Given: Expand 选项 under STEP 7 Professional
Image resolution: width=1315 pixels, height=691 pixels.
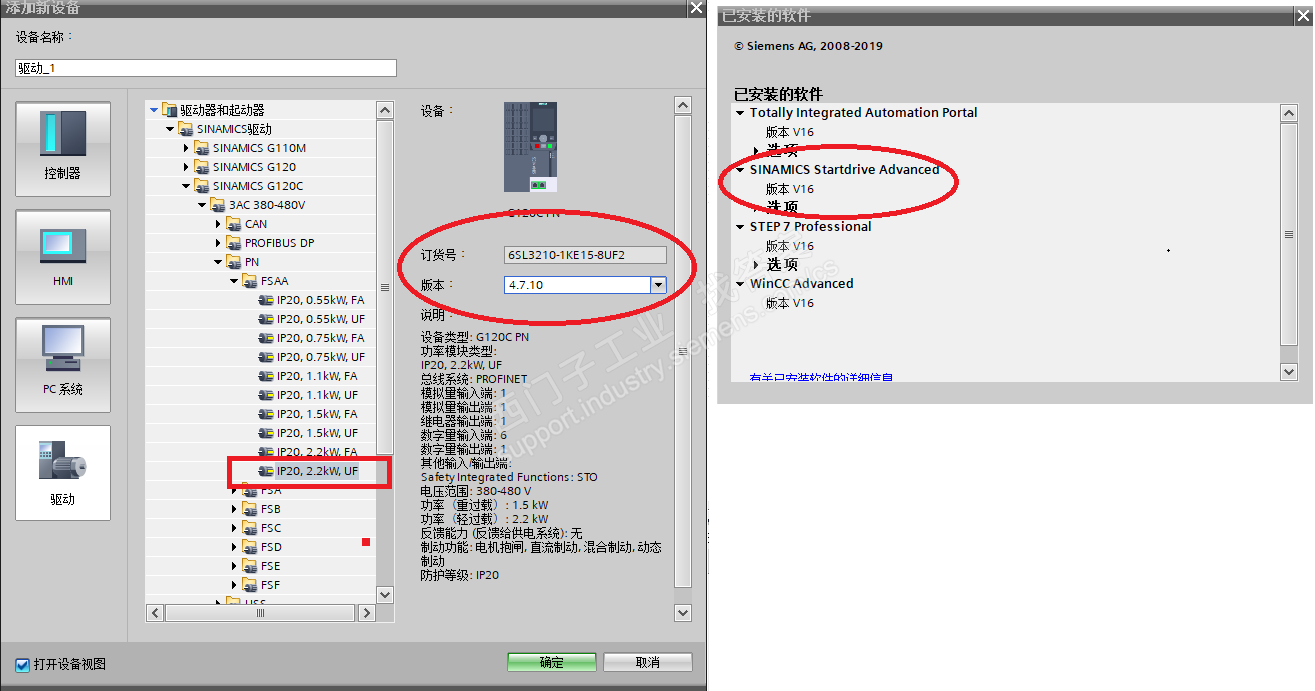Looking at the screenshot, I should pyautogui.click(x=757, y=265).
